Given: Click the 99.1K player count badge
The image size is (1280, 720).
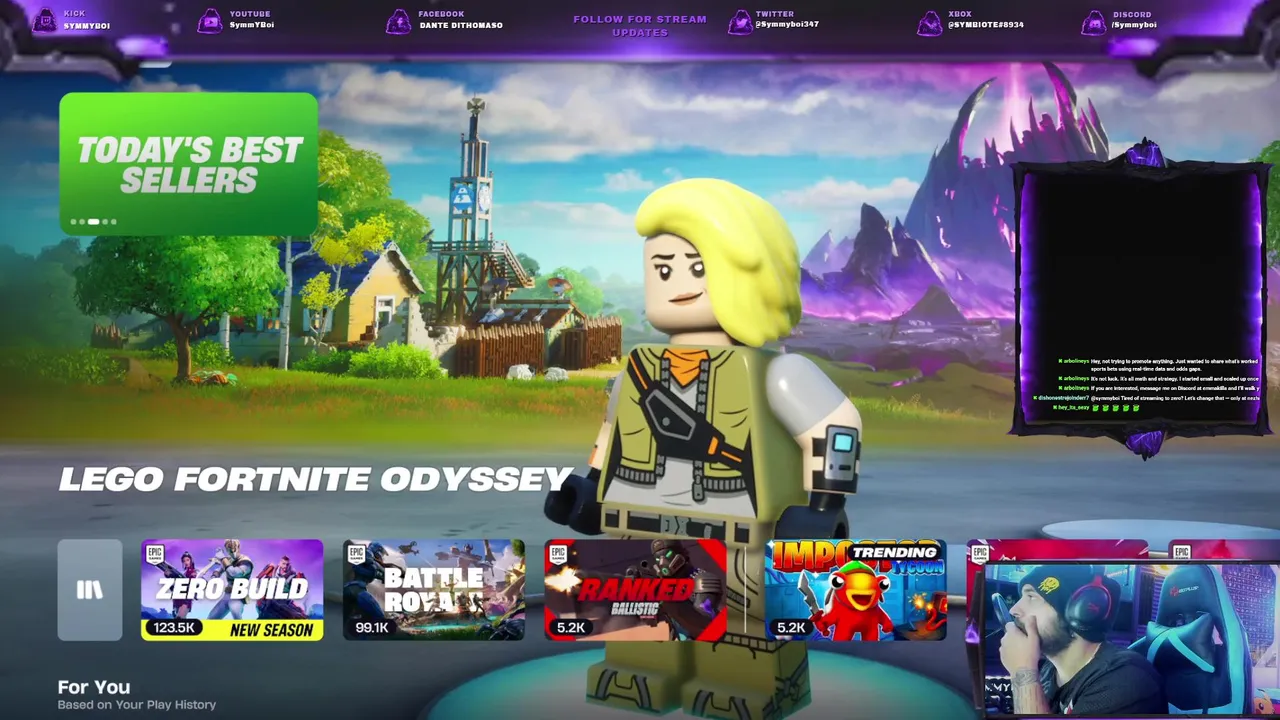Looking at the screenshot, I should click(372, 628).
